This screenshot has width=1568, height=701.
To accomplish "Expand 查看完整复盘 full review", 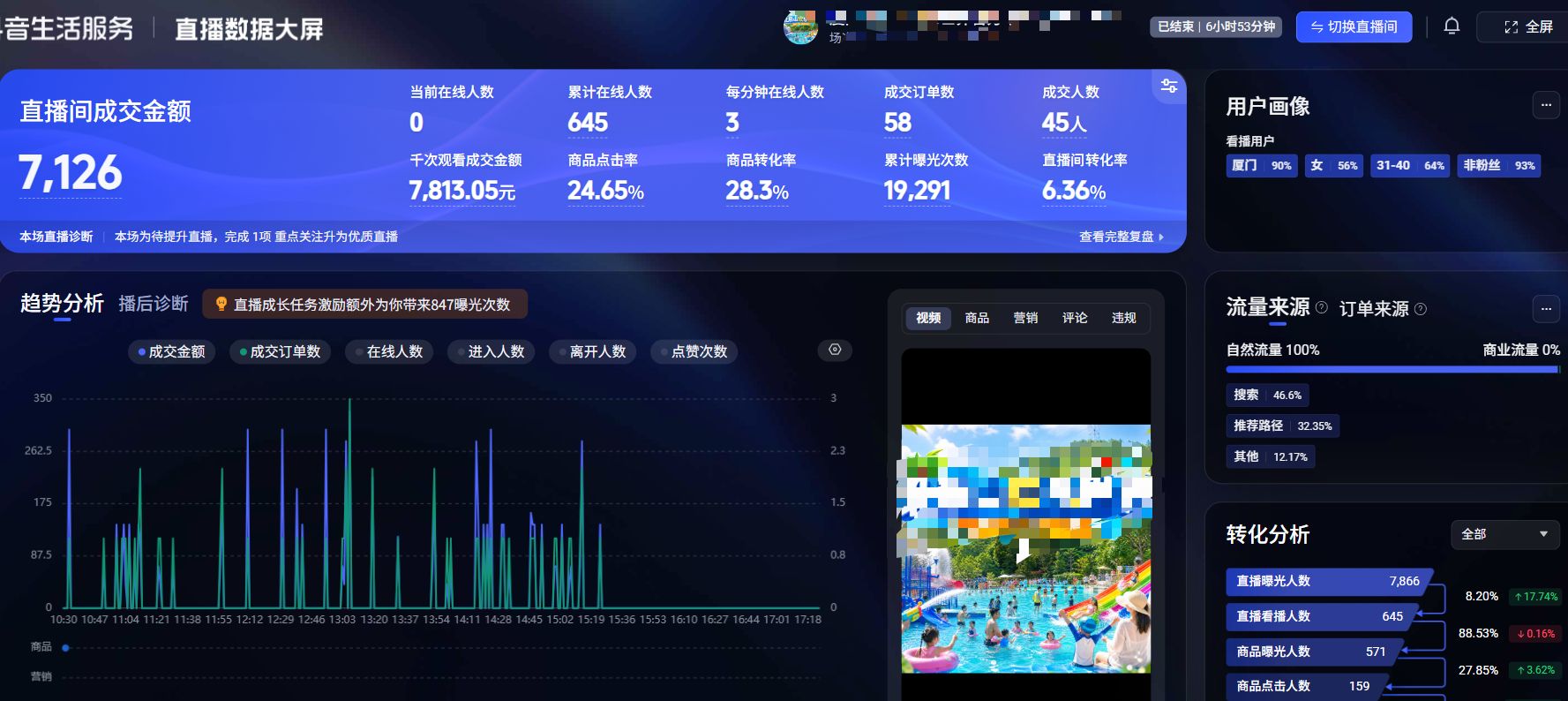I will 1122,237.
